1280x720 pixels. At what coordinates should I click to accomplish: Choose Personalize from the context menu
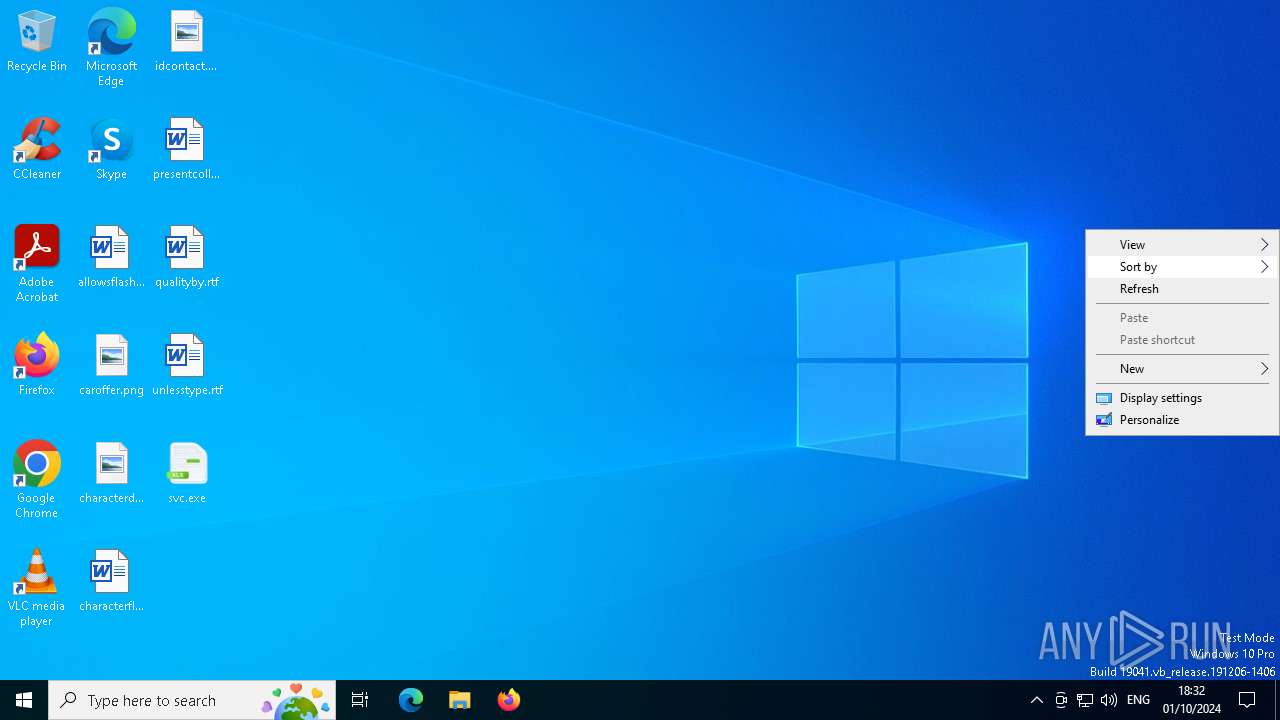1182,420
